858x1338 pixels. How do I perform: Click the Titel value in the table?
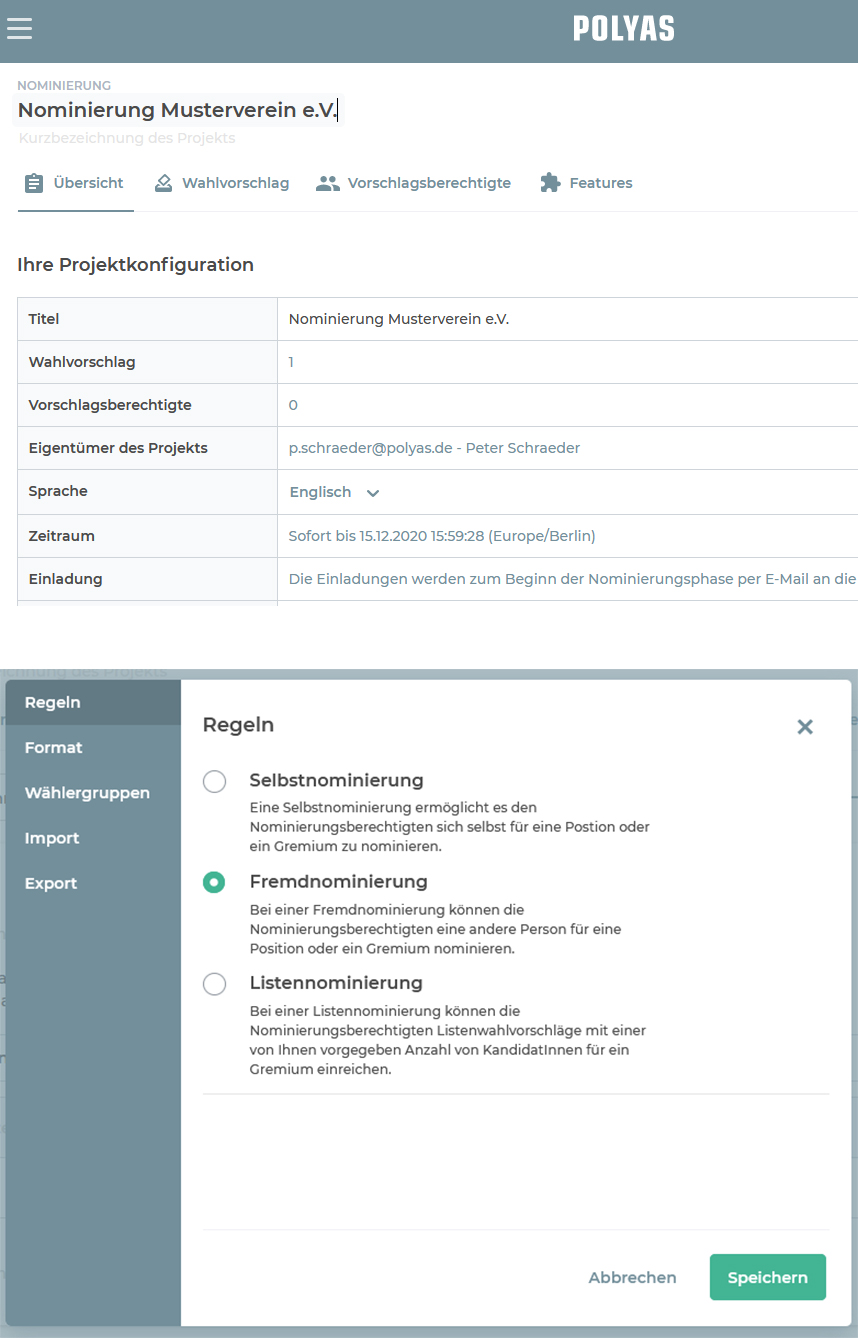(399, 319)
